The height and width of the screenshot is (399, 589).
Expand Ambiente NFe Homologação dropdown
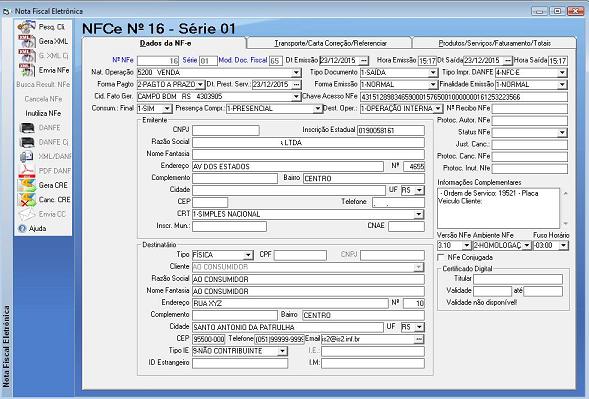(526, 245)
